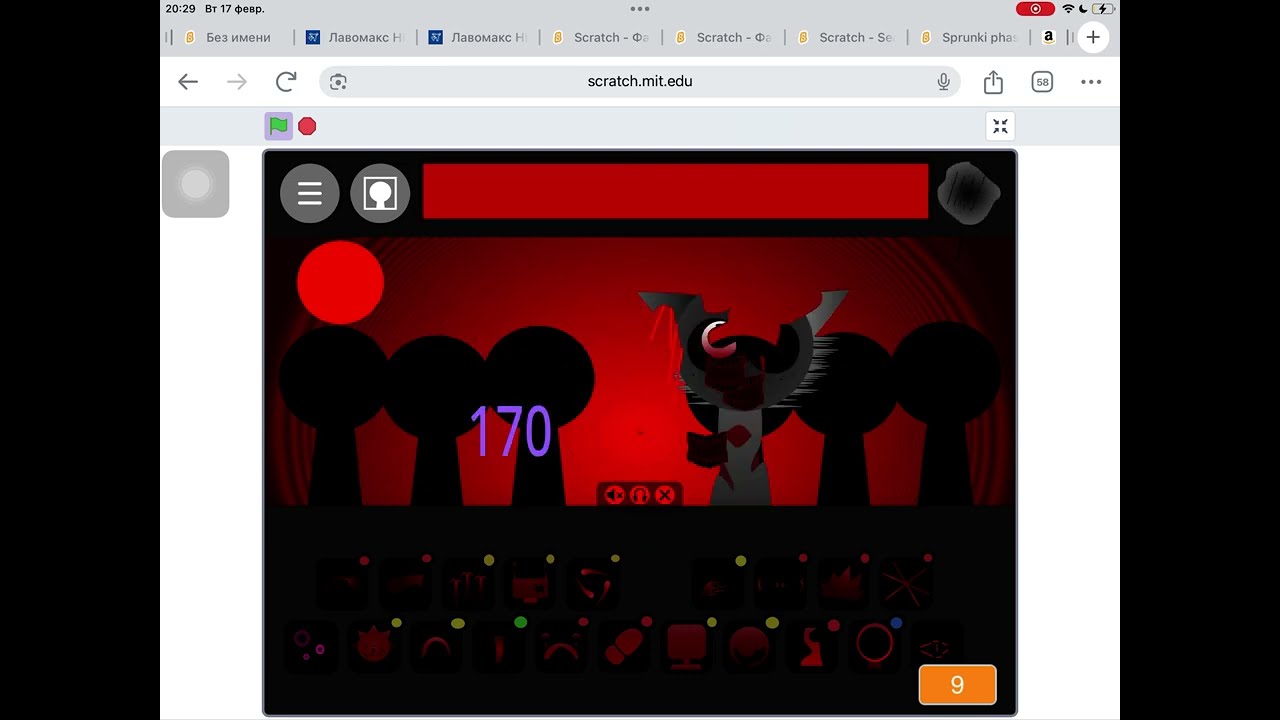
Task: Open the page tools icon in address bar
Action: (x=338, y=82)
